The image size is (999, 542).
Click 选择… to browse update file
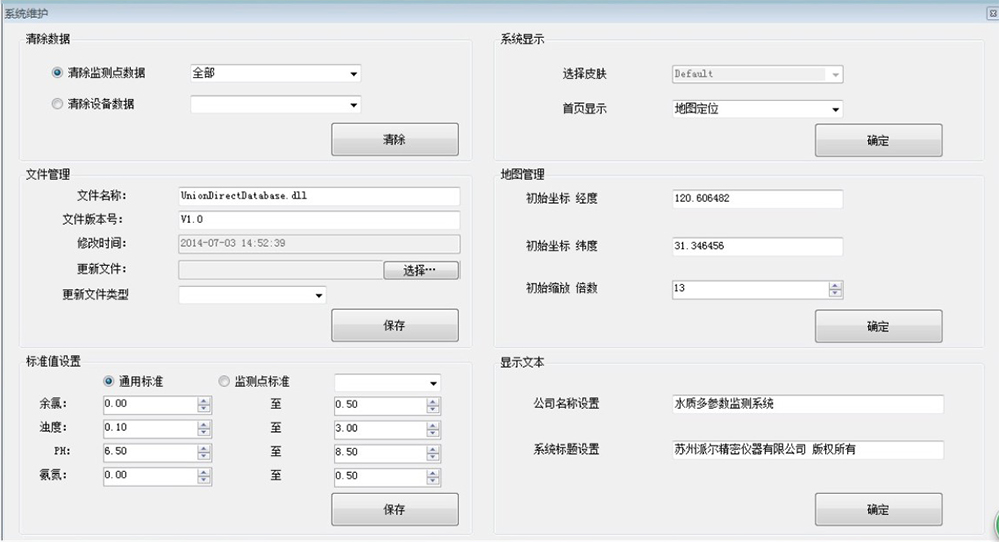click(x=421, y=270)
